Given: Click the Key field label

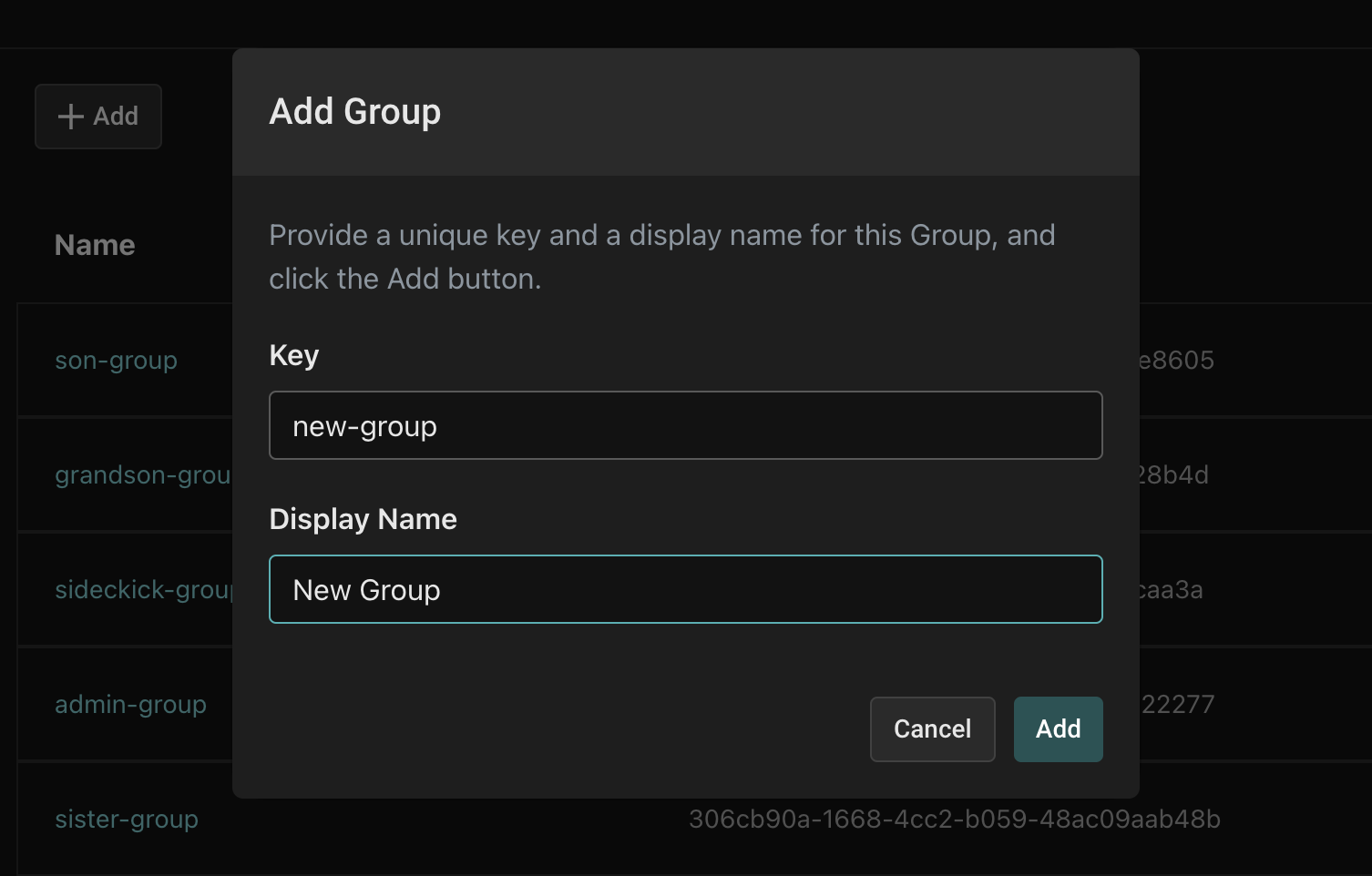Looking at the screenshot, I should [293, 355].
